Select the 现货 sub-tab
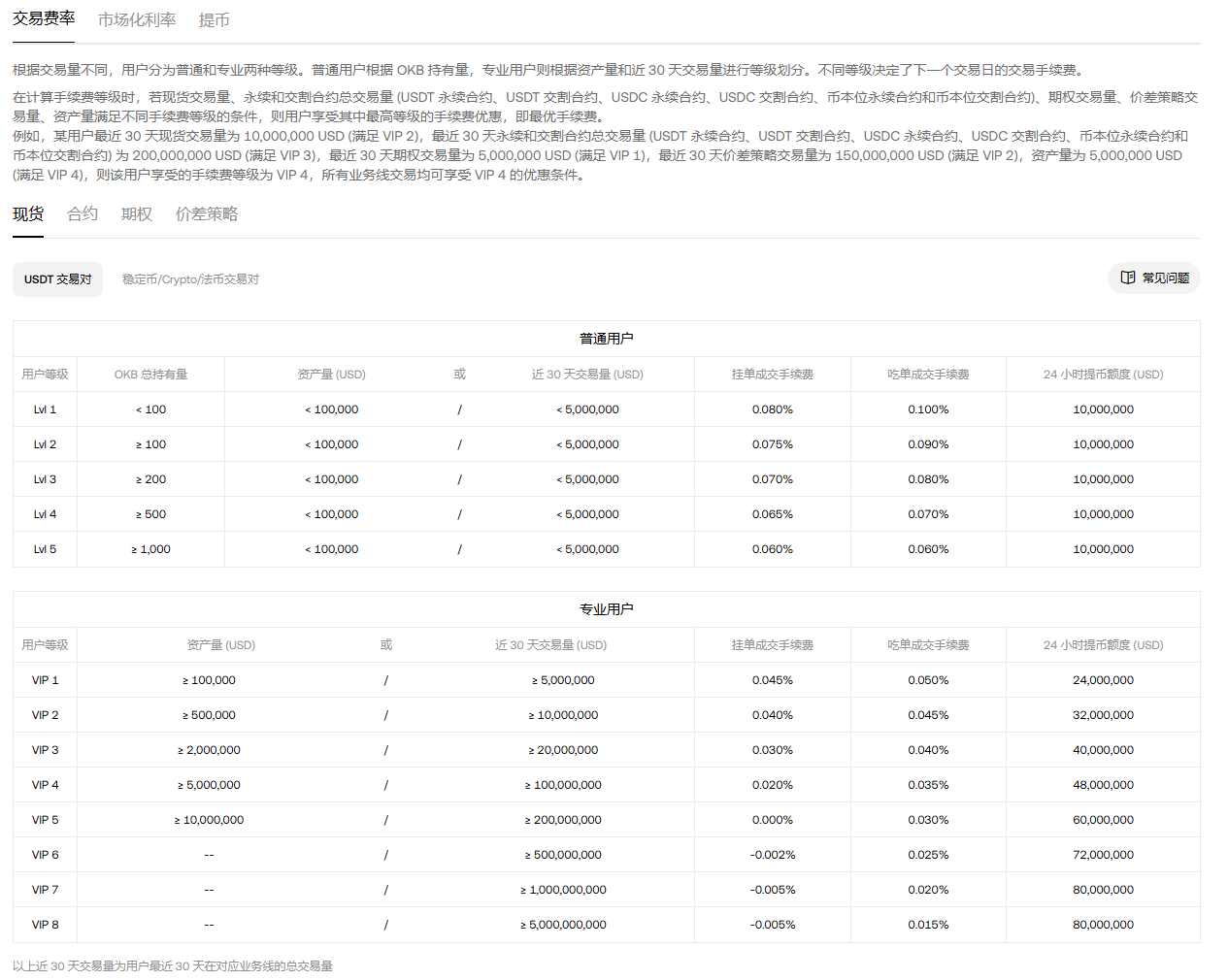The width and height of the screenshot is (1228, 980). [28, 213]
